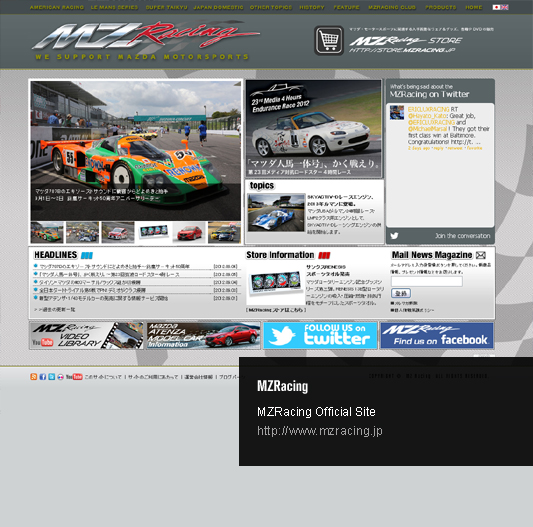This screenshot has height=527, width=533.
Task: Open the second footer text link, about site usage
Action: click(x=153, y=377)
